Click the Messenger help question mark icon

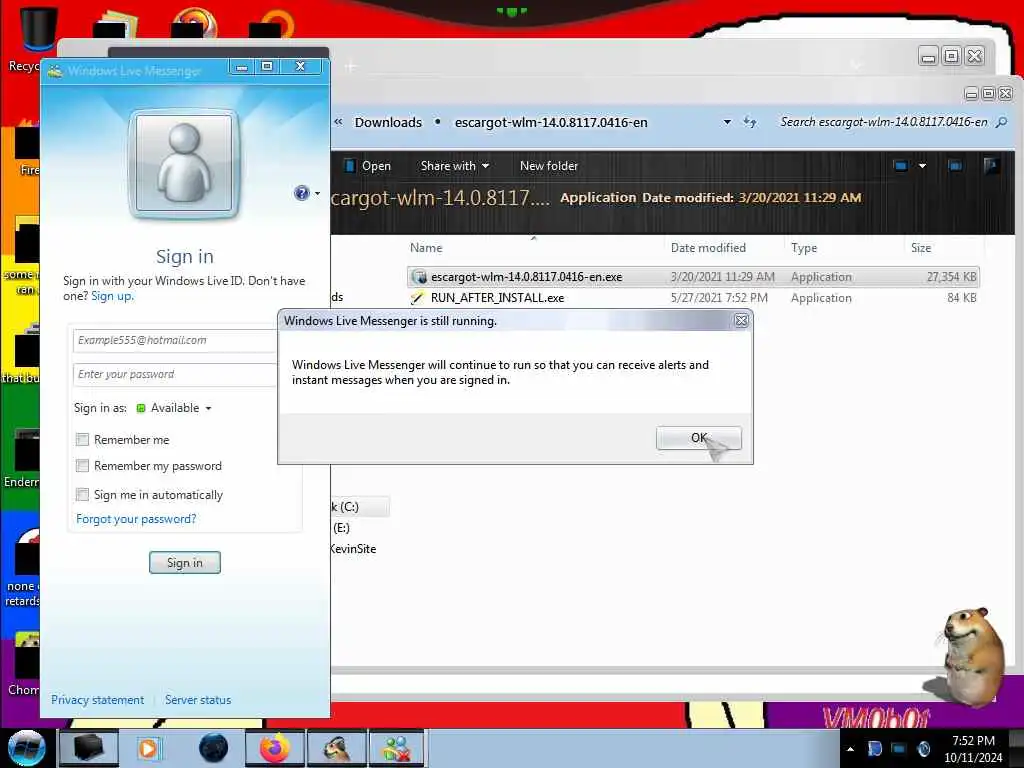point(301,193)
